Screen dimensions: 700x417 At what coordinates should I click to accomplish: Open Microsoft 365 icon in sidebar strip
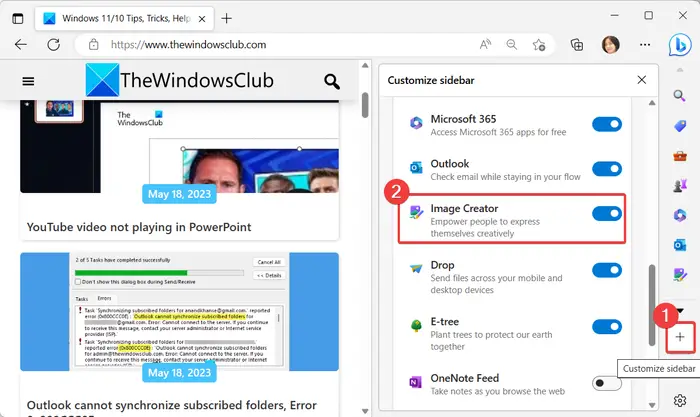pos(680,215)
